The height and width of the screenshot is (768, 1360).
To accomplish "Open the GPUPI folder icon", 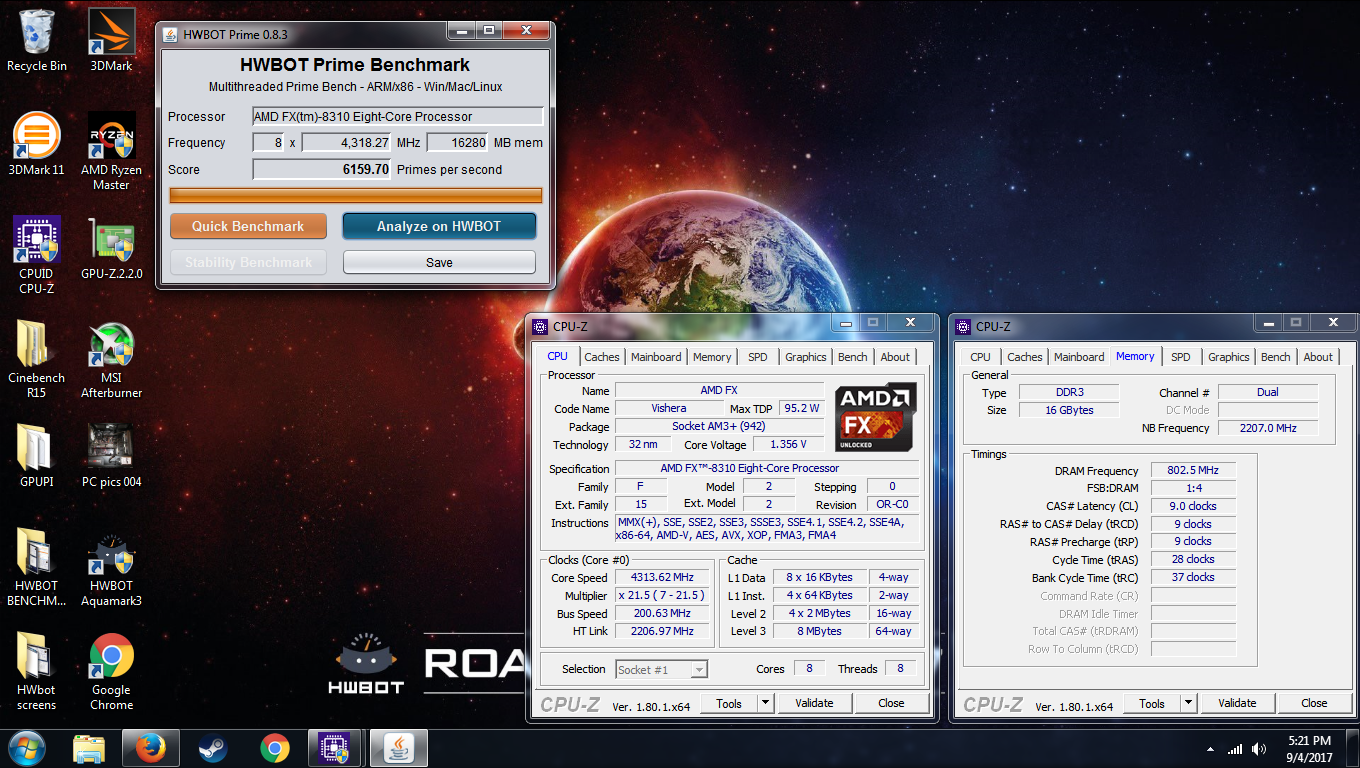I will [37, 457].
